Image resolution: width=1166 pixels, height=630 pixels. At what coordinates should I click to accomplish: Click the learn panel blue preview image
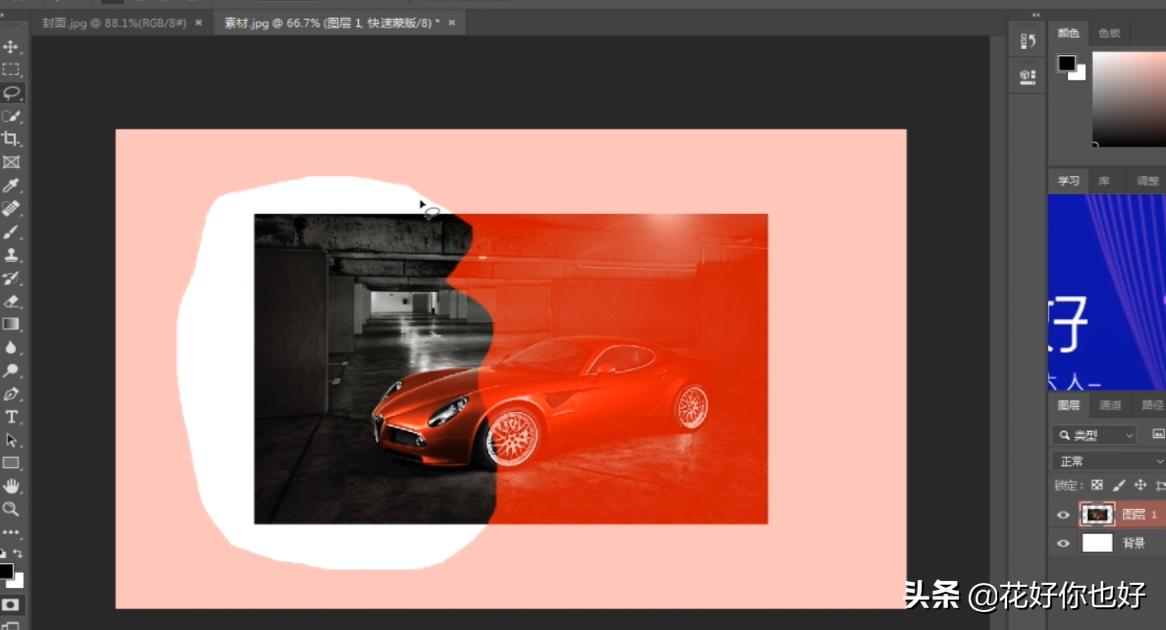point(1107,292)
